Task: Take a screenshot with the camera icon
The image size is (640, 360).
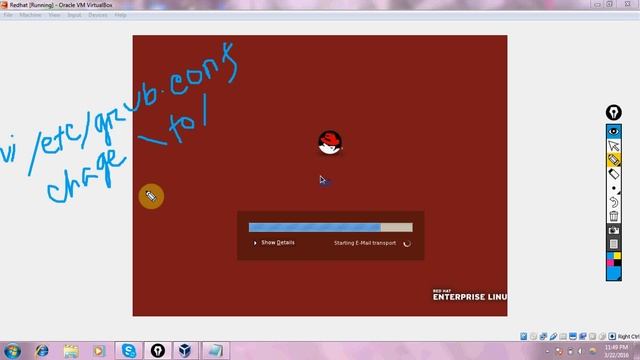Action: point(613,231)
